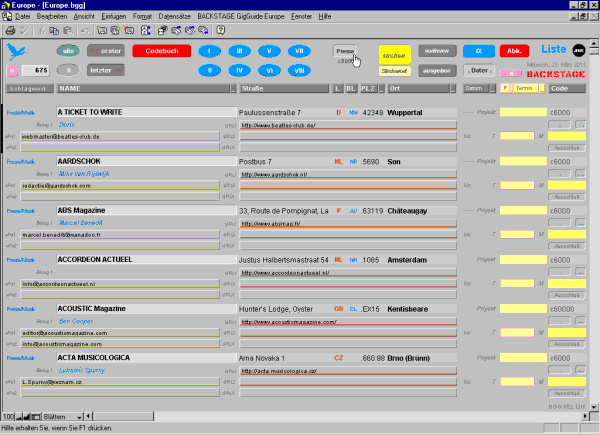Click the spell-check checkmark toolbar icon

pyautogui.click(x=24, y=31)
